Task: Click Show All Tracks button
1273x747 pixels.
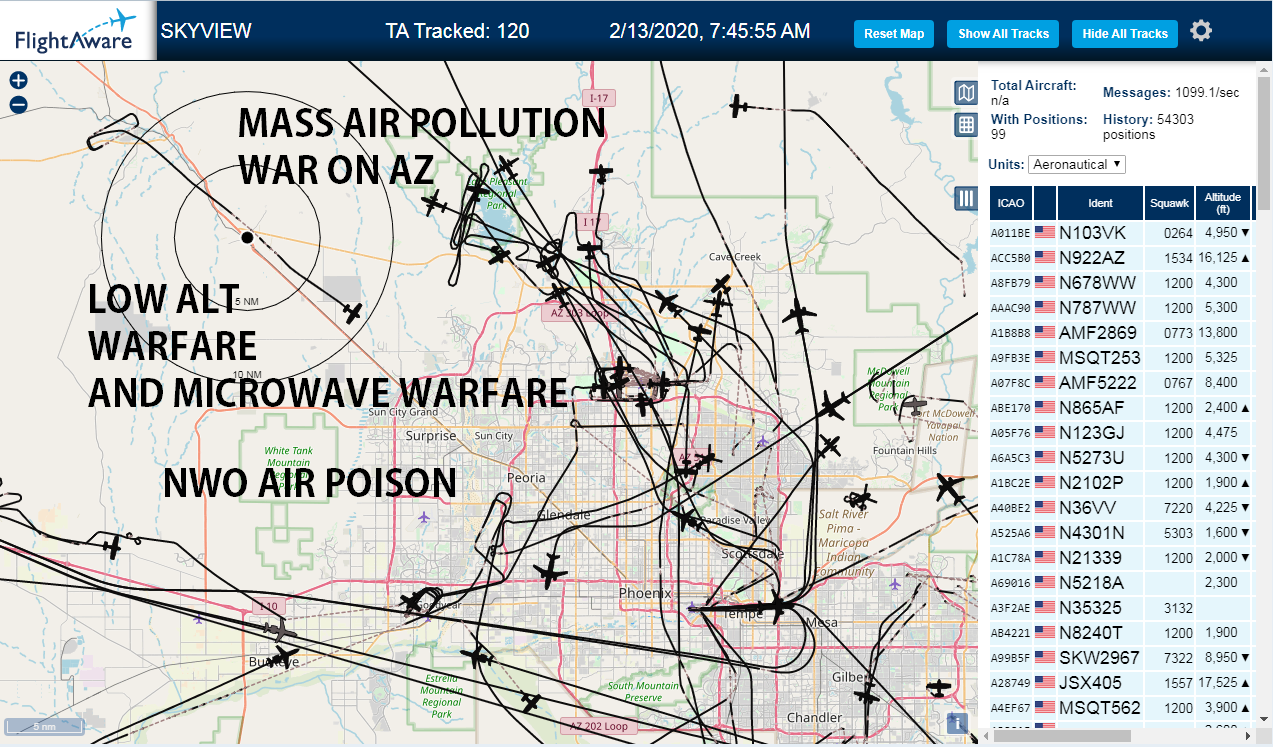Action: (1003, 33)
